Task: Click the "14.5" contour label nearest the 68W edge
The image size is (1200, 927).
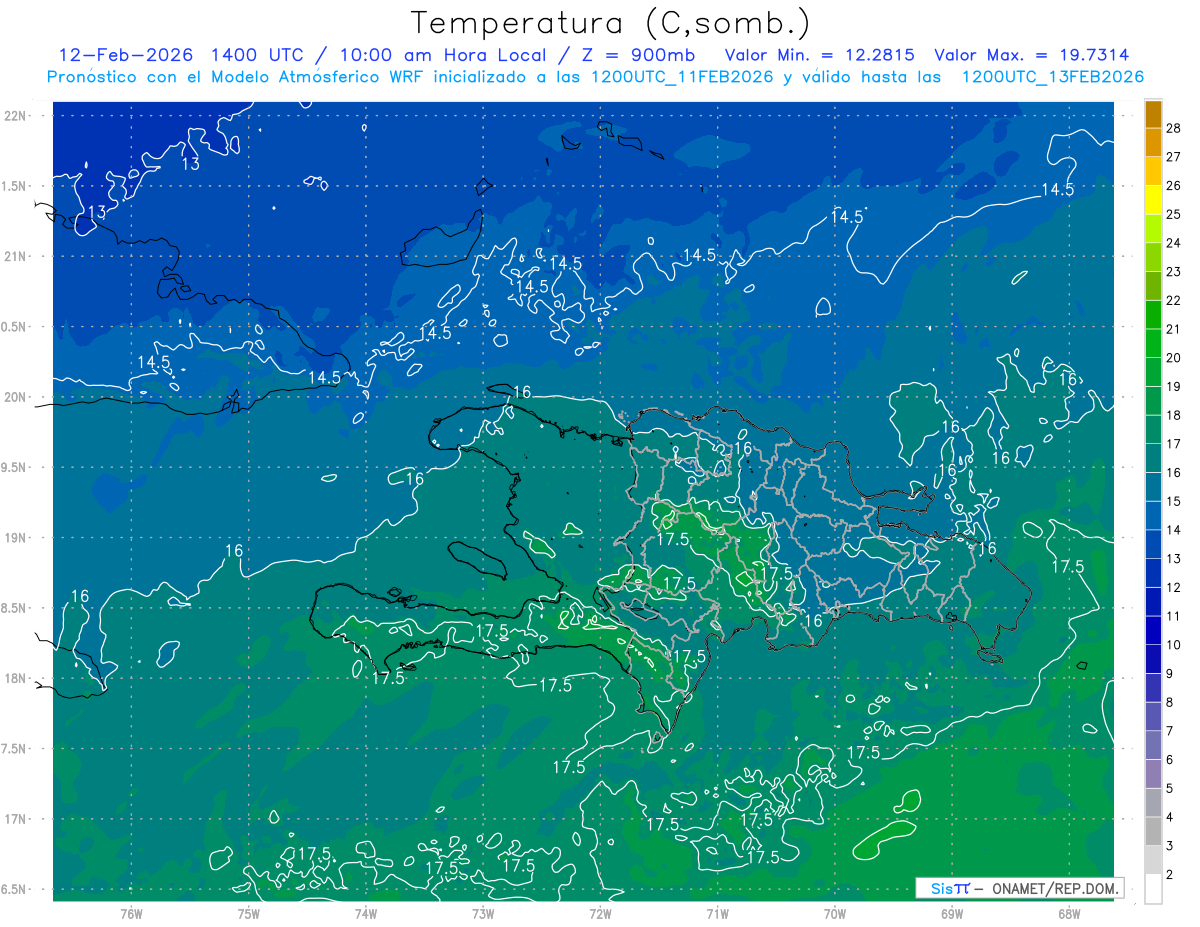Action: 1058,189
